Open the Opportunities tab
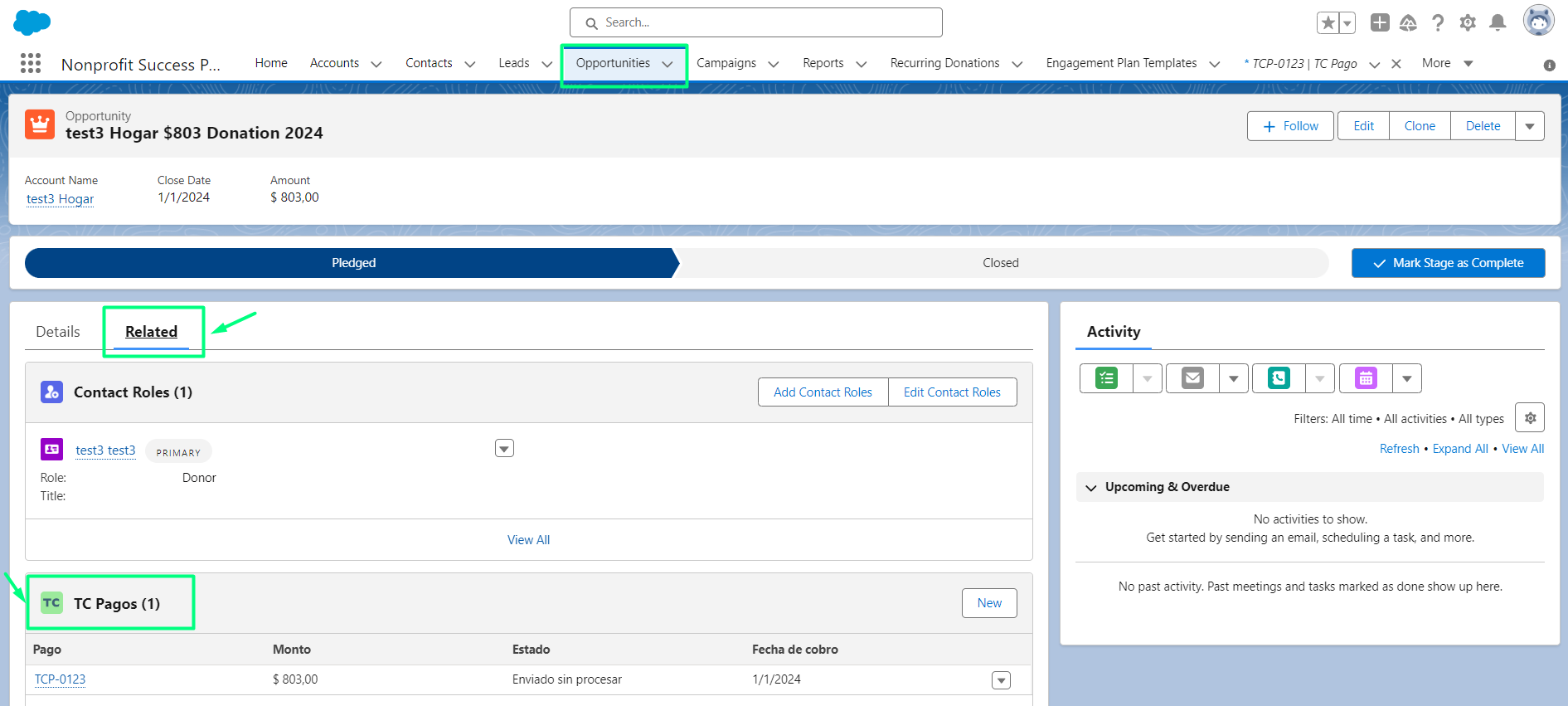Viewport: 1568px width, 706px height. point(613,63)
